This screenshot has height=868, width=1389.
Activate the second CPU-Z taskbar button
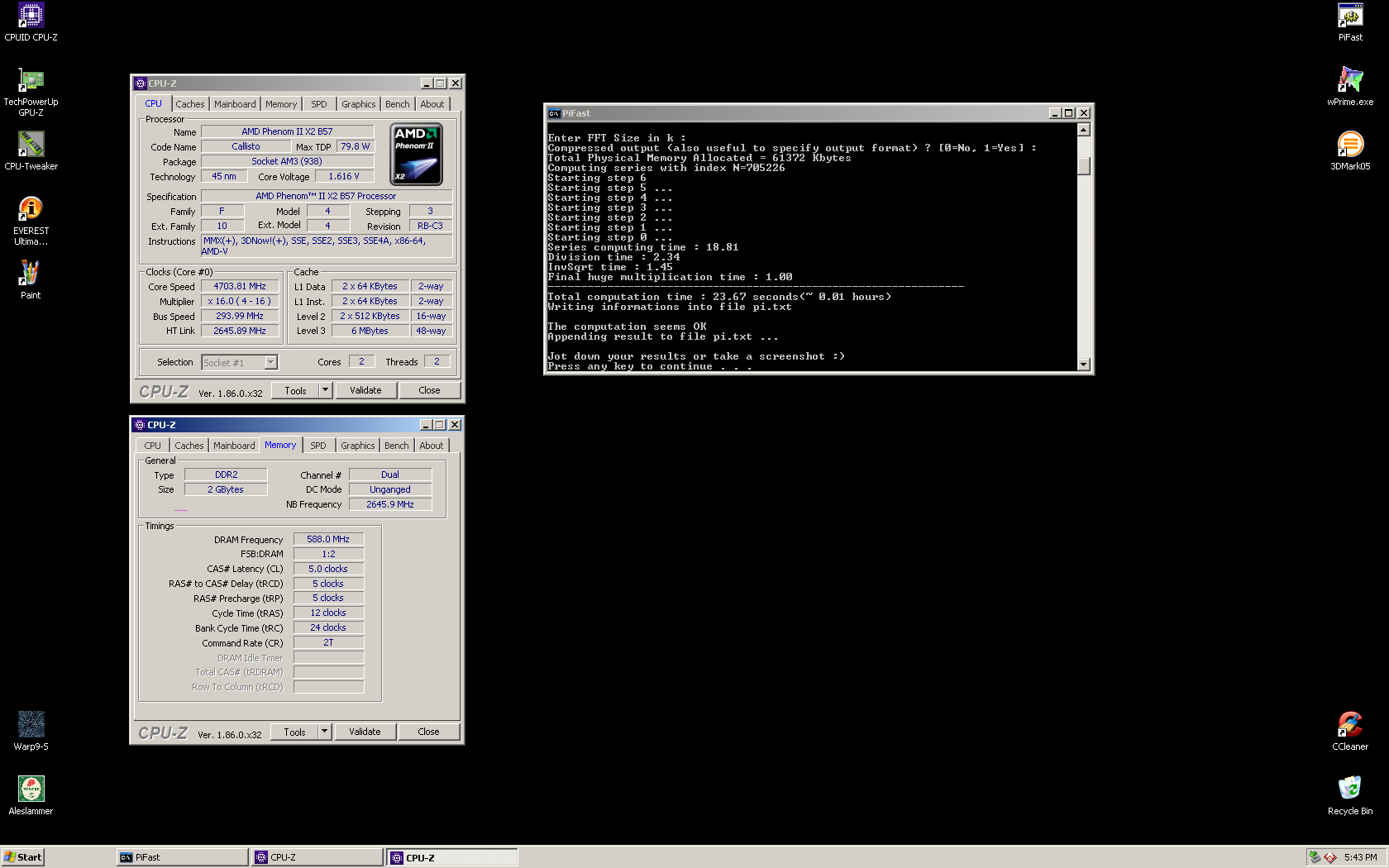[x=452, y=857]
